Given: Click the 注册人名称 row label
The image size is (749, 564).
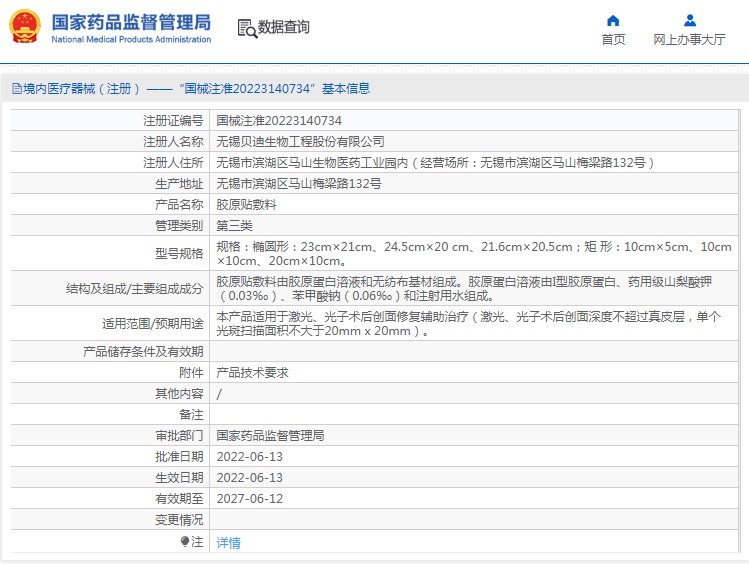Looking at the screenshot, I should click(173, 142).
